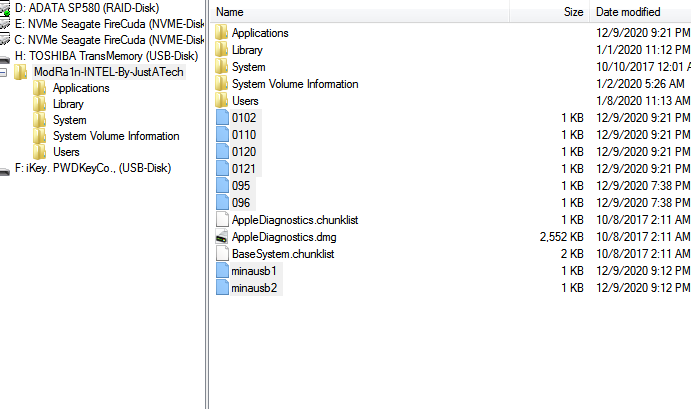Screen dimensions: 691x409
Task: Click the blue file icon for 096
Action: [x=222, y=203]
